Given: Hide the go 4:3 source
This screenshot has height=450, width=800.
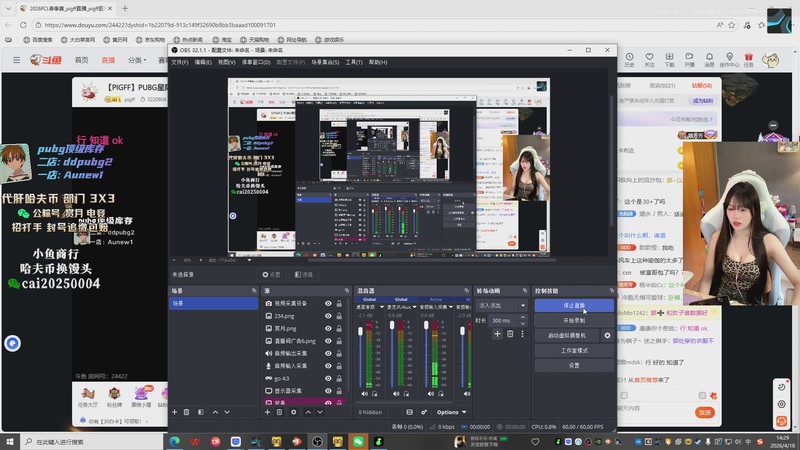Looking at the screenshot, I should point(328,379).
